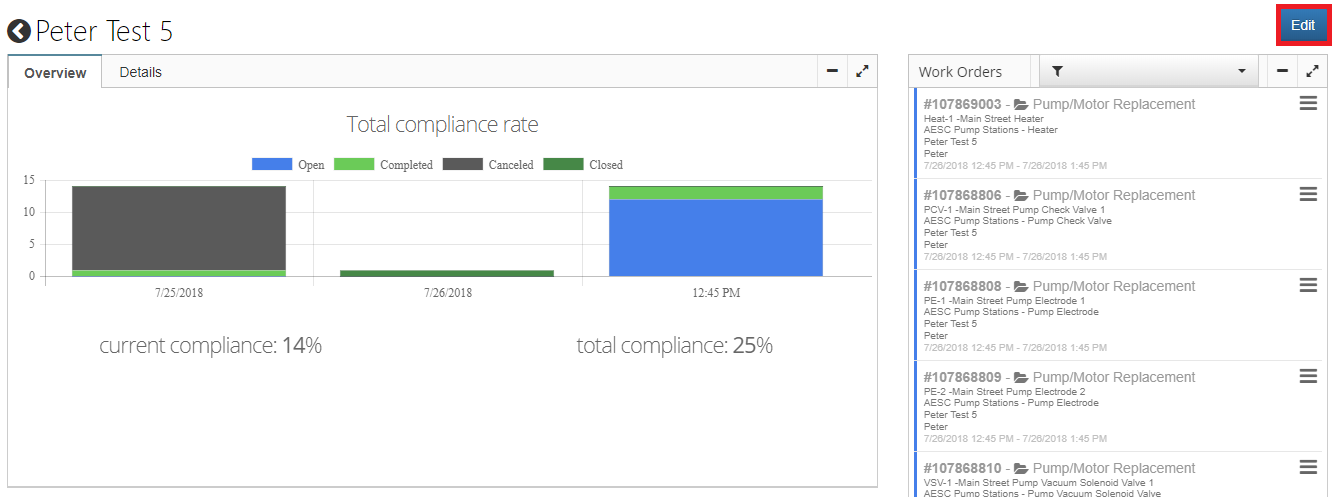Open hamburger menu for work order #107868810
The width and height of the screenshot is (1338, 497).
(1308, 467)
